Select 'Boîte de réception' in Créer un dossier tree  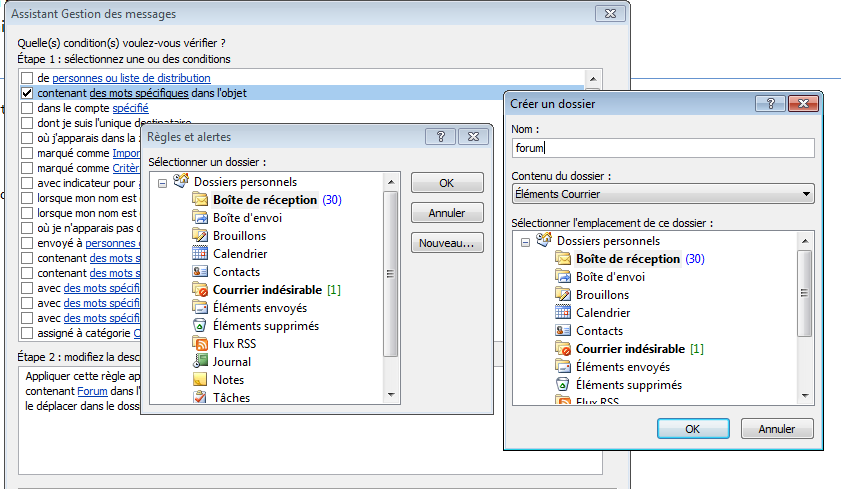pyautogui.click(x=628, y=259)
